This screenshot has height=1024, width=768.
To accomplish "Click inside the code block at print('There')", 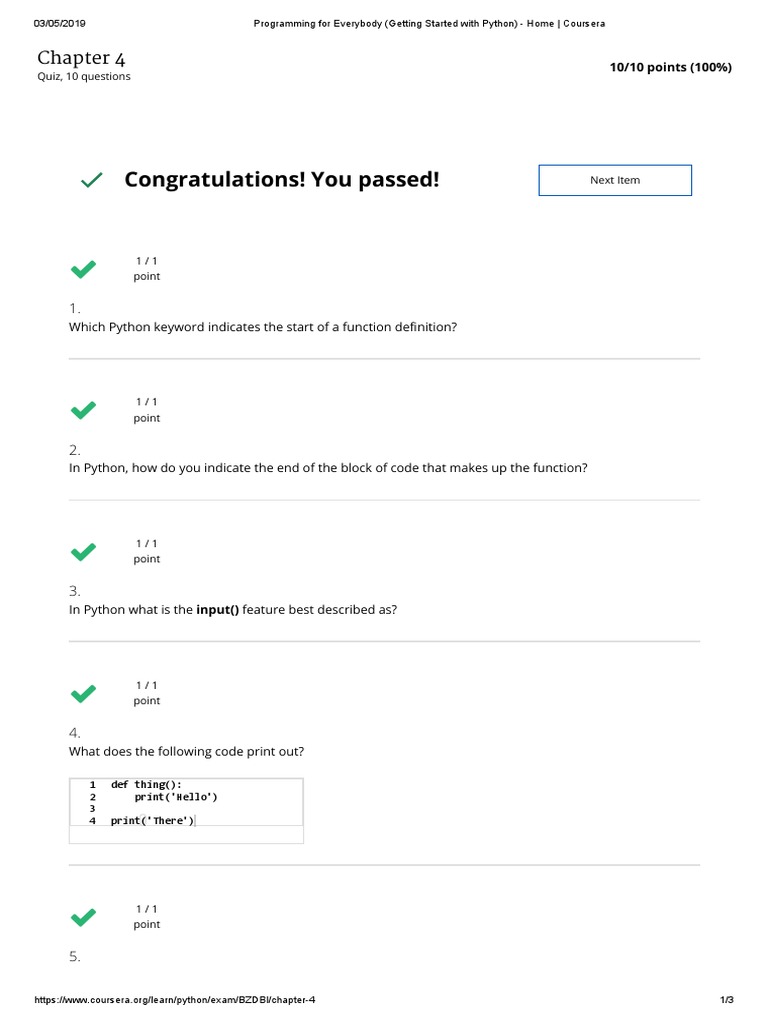I will [x=152, y=821].
